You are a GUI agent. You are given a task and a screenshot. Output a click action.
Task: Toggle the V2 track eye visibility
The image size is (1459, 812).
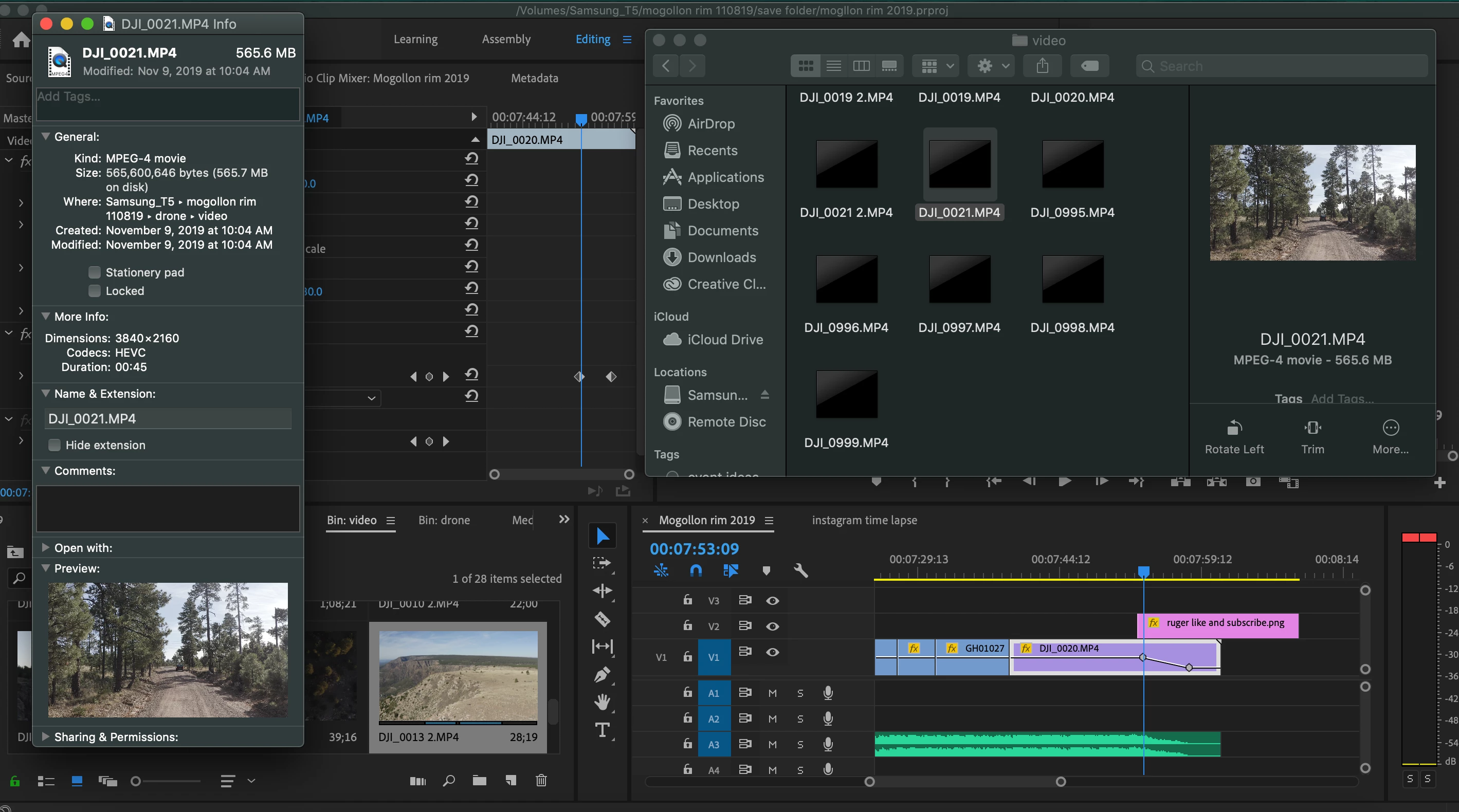click(x=772, y=626)
